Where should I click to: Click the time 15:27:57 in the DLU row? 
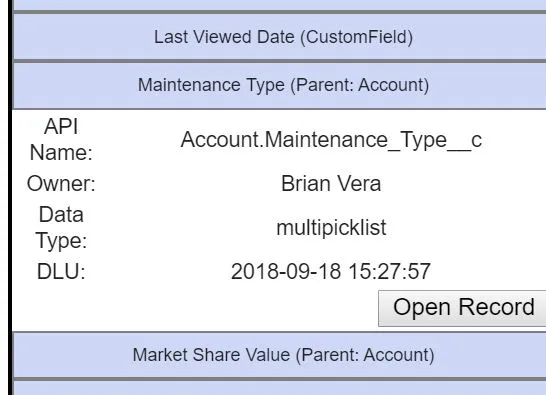click(x=389, y=271)
